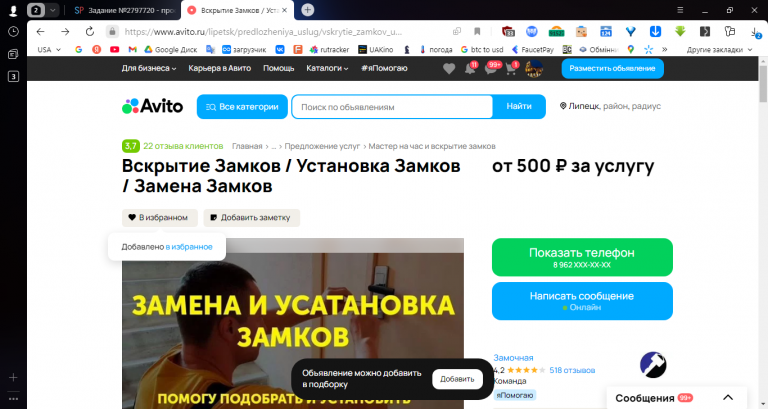Viewport: 768px width, 409px height.
Task: Click the page vertical scrollbar thumb
Action: [763, 84]
